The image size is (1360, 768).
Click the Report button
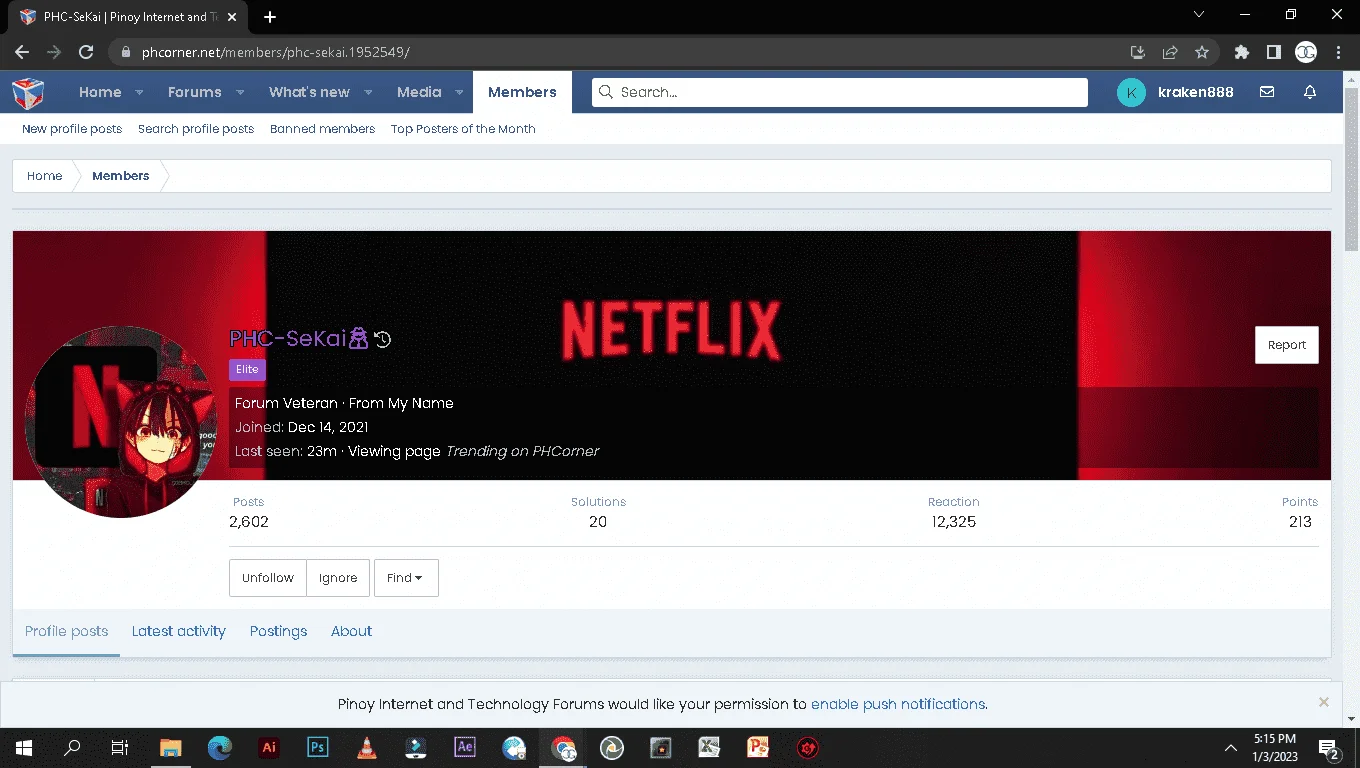tap(1287, 345)
